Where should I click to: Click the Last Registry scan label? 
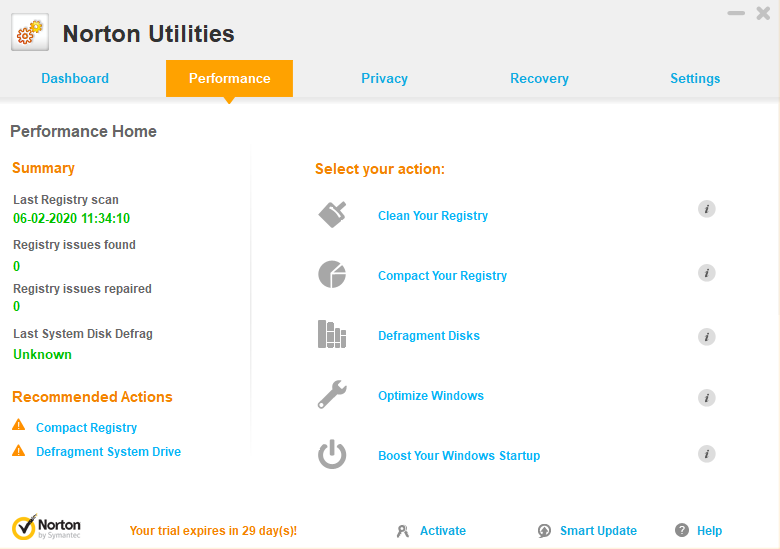click(66, 200)
